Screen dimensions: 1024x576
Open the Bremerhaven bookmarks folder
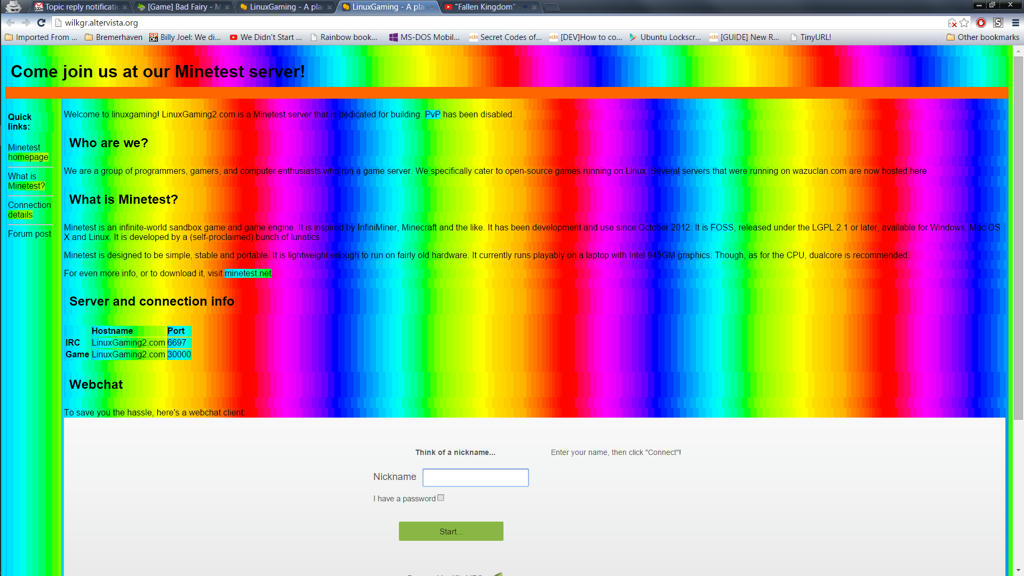tap(113, 37)
